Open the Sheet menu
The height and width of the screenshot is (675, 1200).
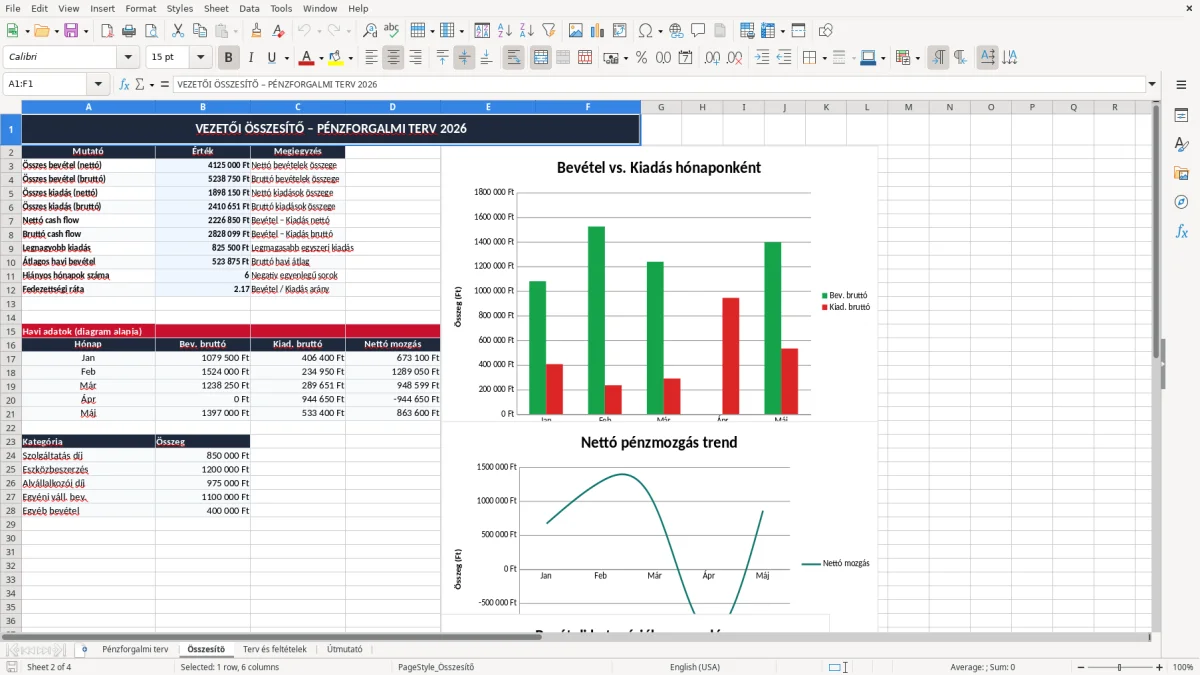pyautogui.click(x=216, y=8)
